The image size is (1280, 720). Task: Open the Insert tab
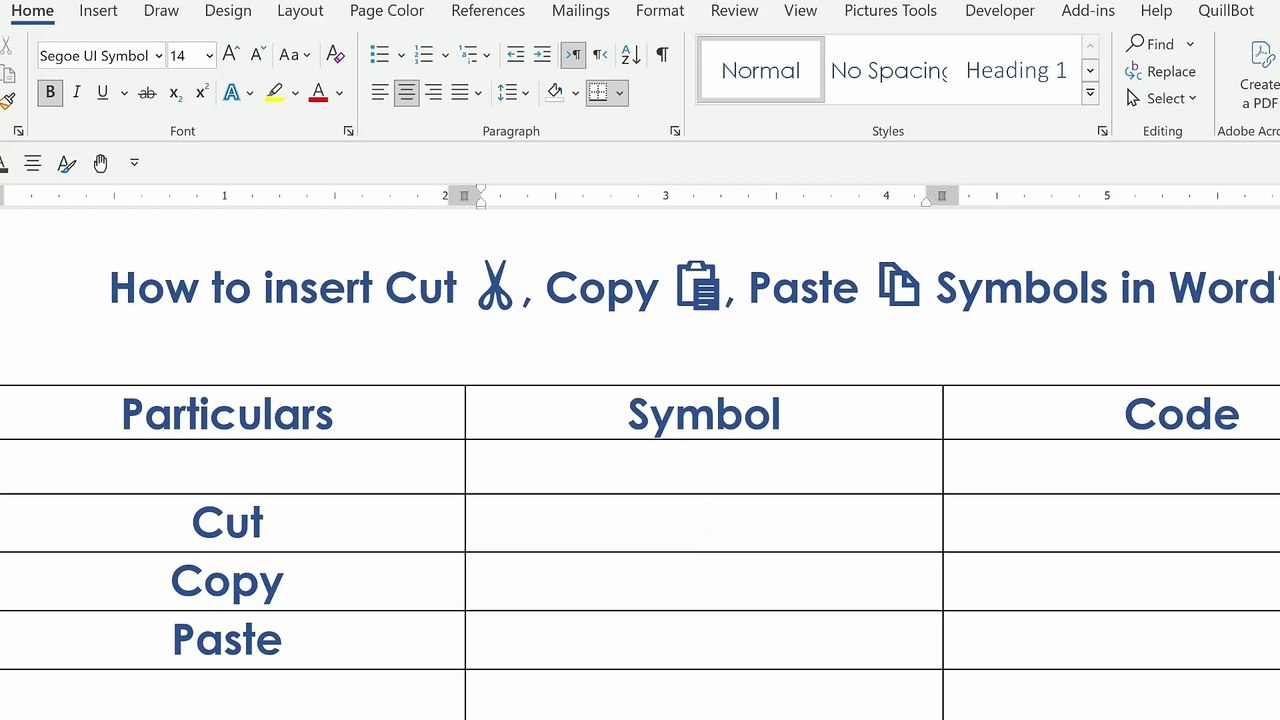pos(98,11)
